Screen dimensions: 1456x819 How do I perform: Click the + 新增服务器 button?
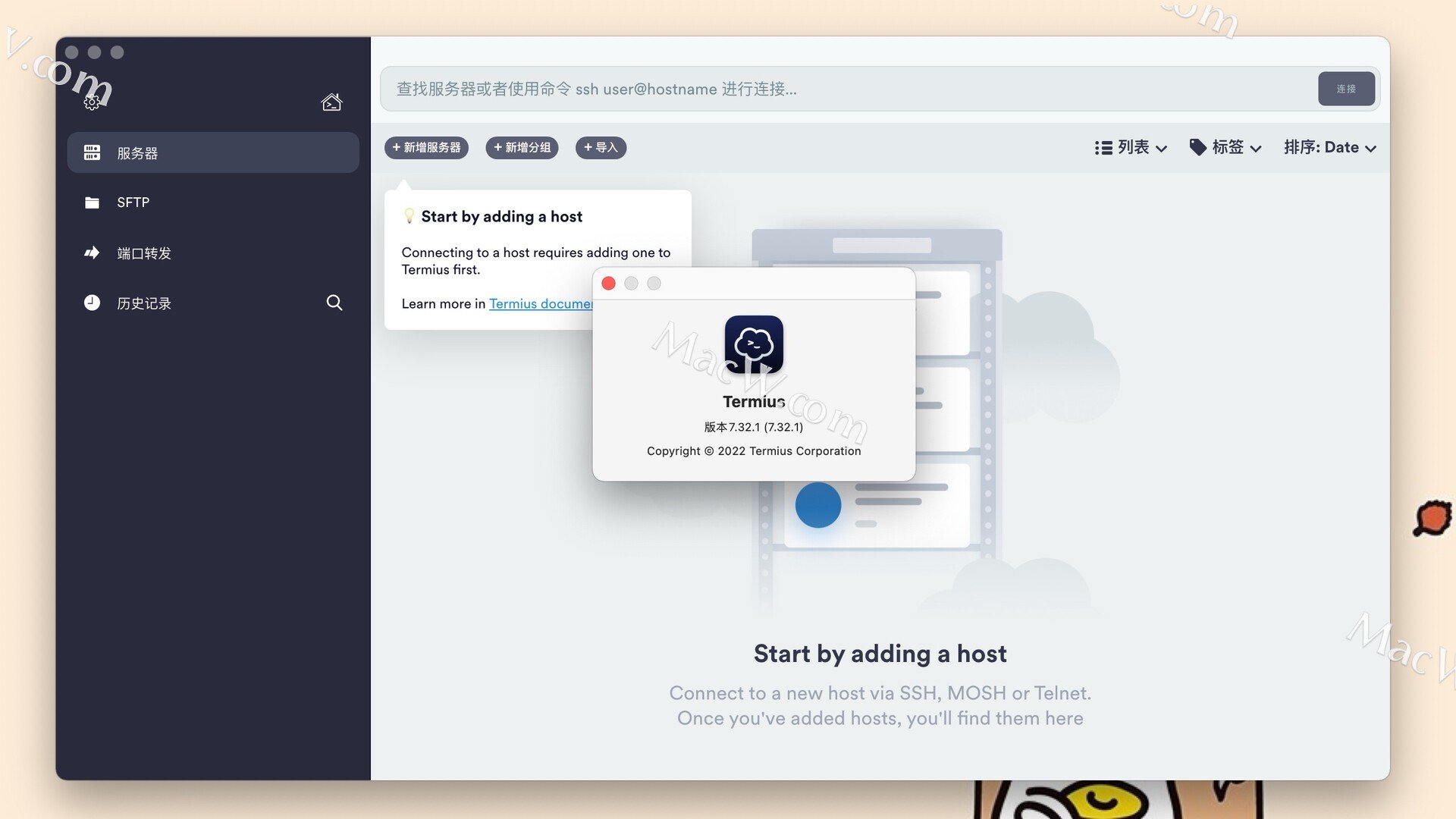point(426,147)
